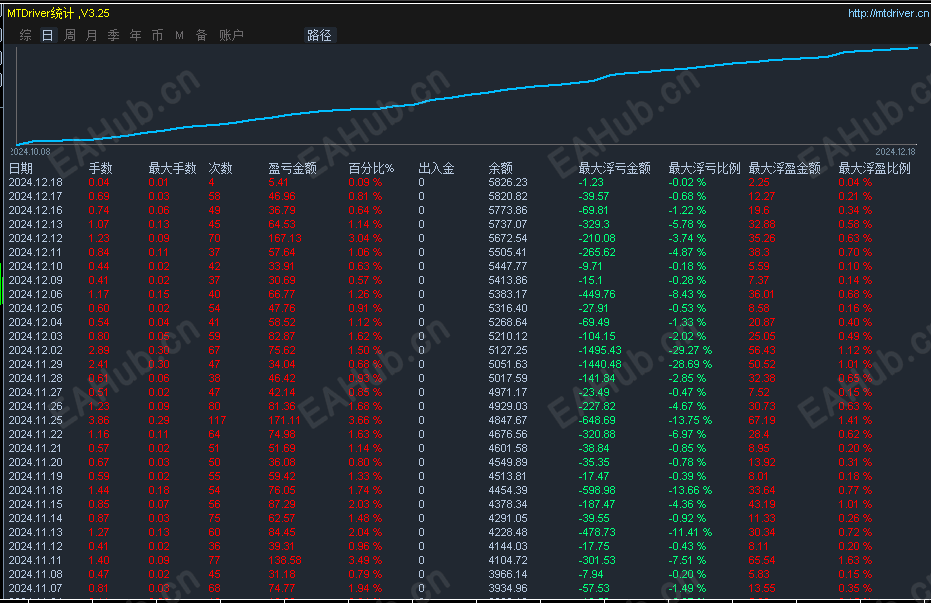Click max floating loss -598.98
The height and width of the screenshot is (603, 931).
click(597, 490)
